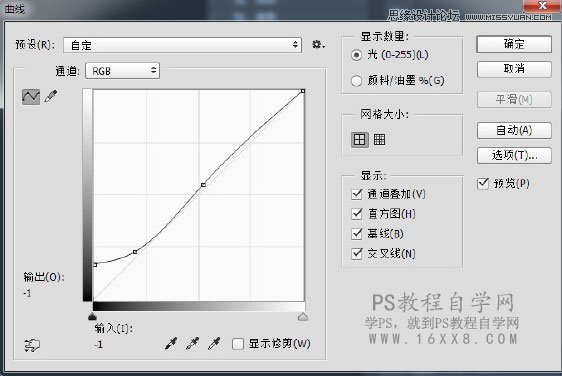Click the 自动(A) auto button
The width and height of the screenshot is (562, 376).
(x=514, y=130)
